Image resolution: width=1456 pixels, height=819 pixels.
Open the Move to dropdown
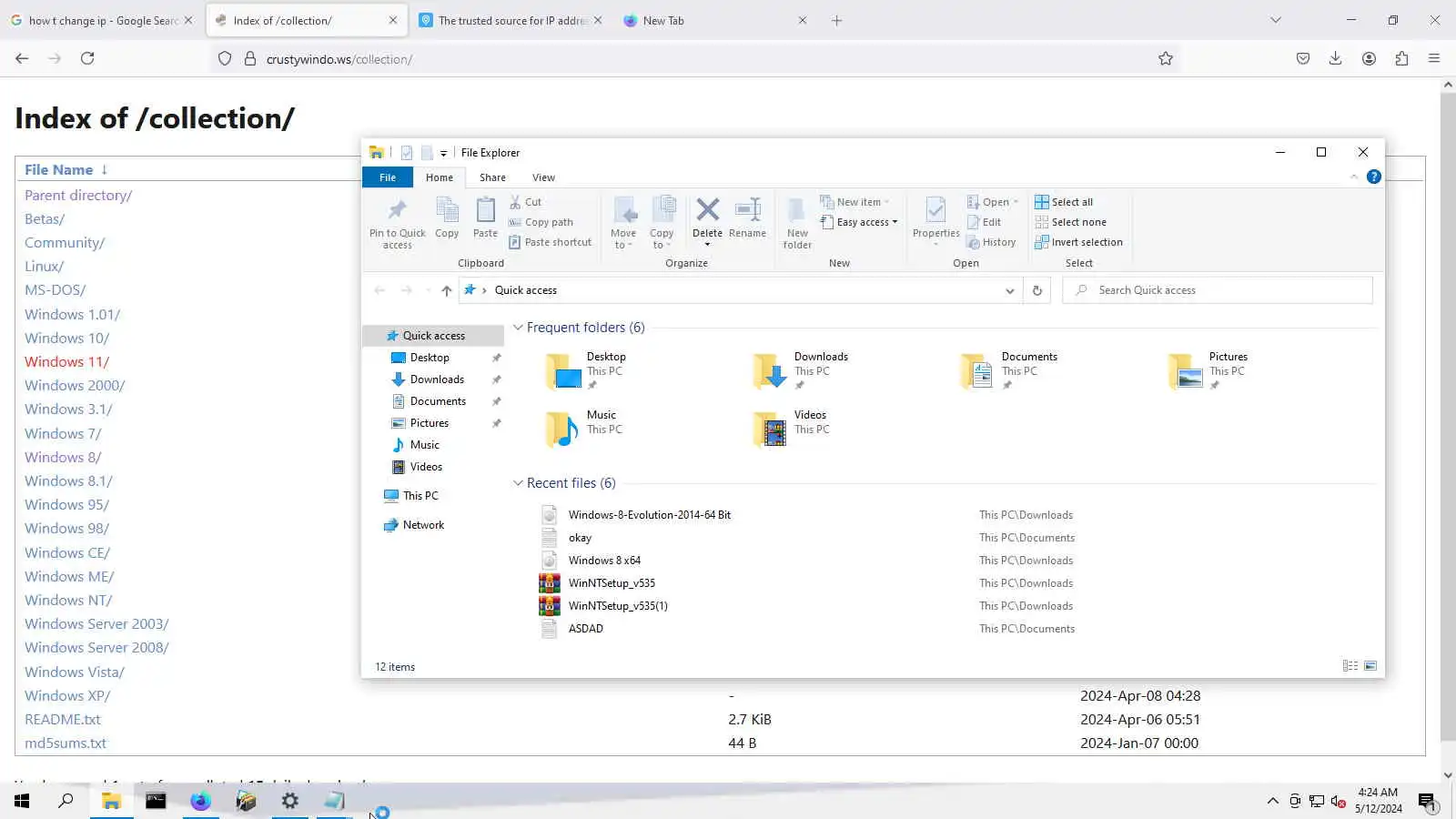click(x=623, y=223)
